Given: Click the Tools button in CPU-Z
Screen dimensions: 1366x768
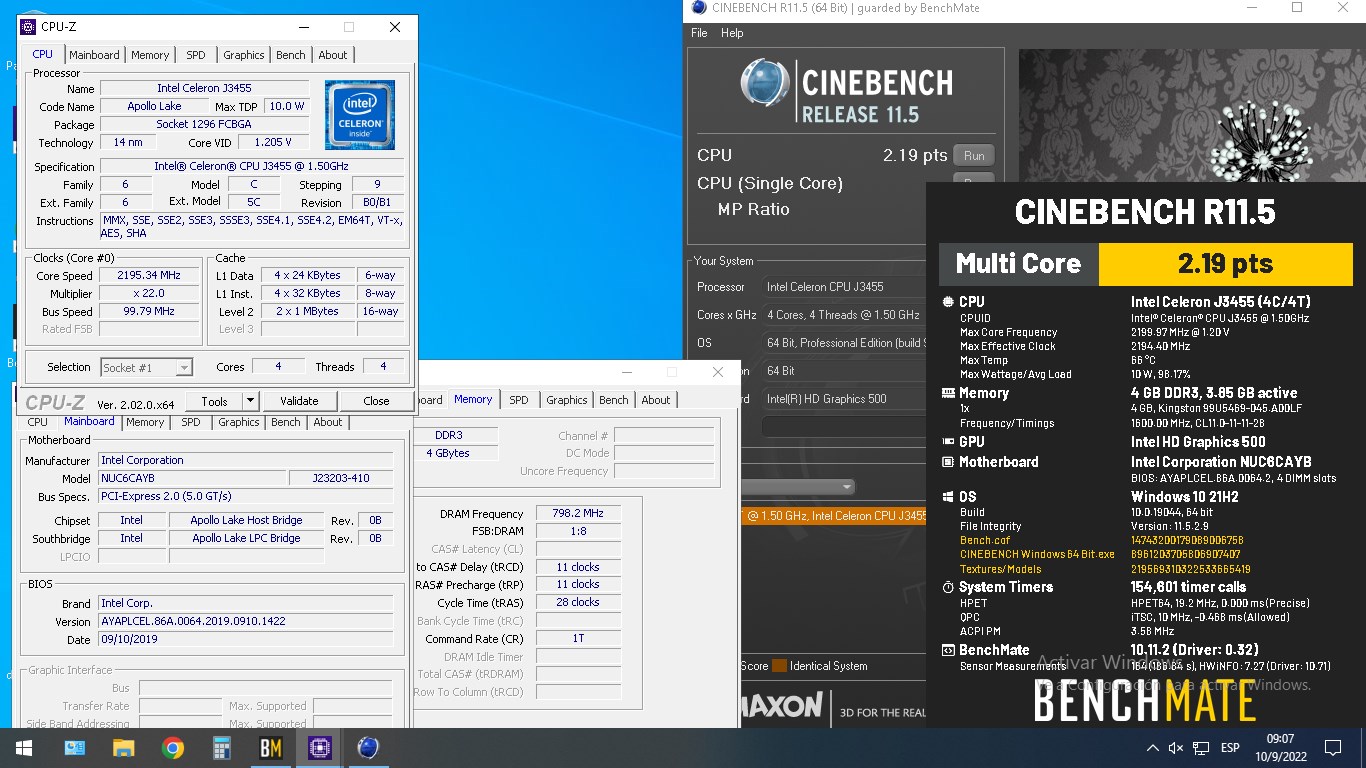Looking at the screenshot, I should pyautogui.click(x=214, y=401).
